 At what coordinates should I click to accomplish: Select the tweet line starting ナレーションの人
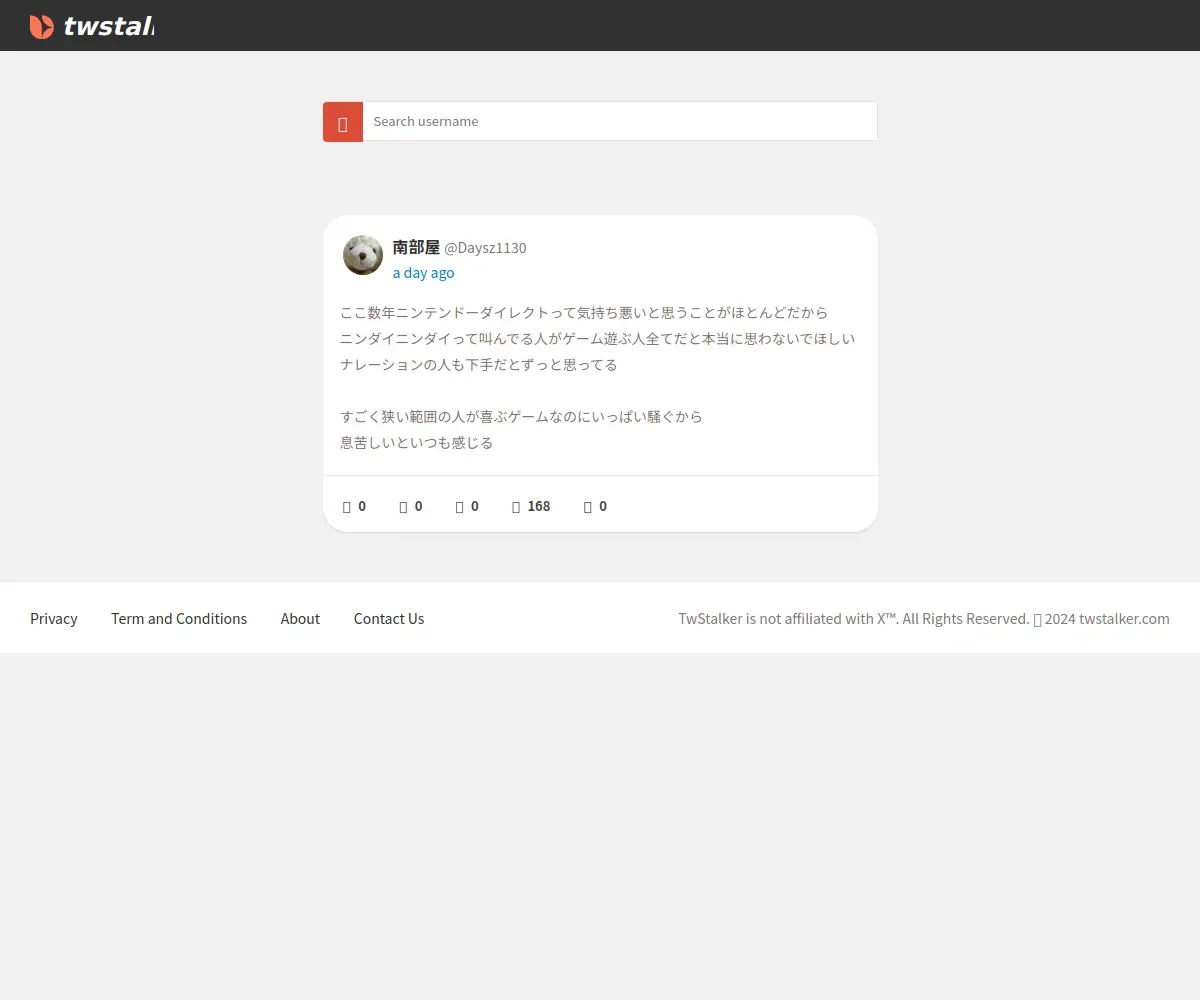pyautogui.click(x=479, y=364)
